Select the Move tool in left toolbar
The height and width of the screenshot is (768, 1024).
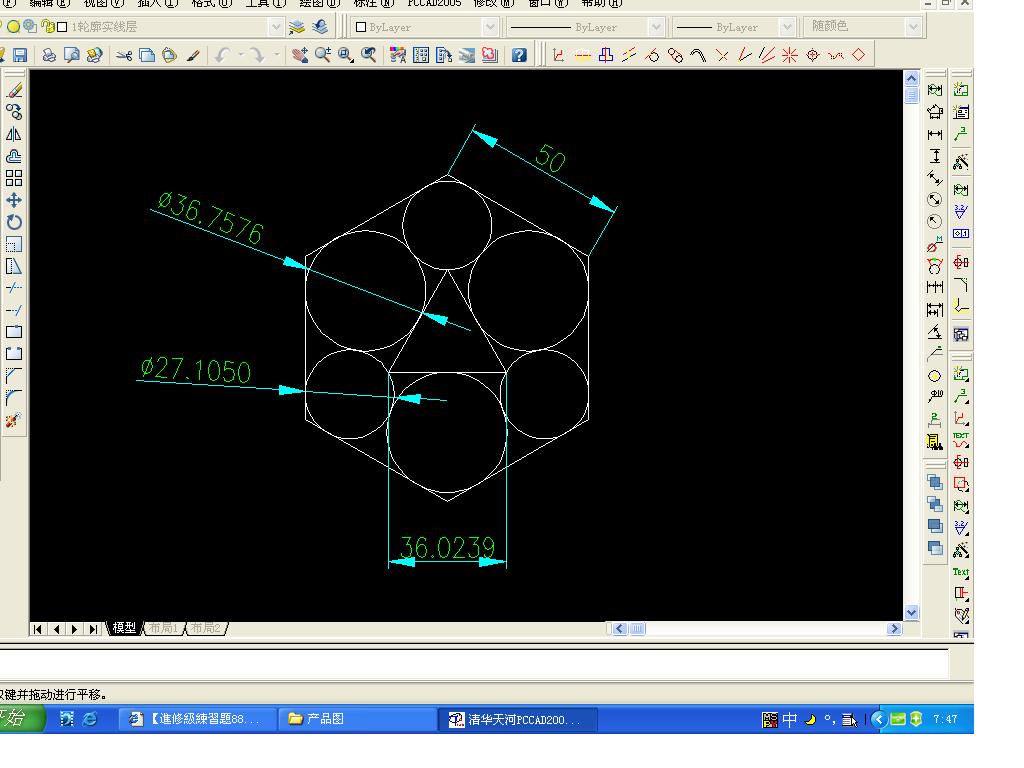tap(14, 200)
